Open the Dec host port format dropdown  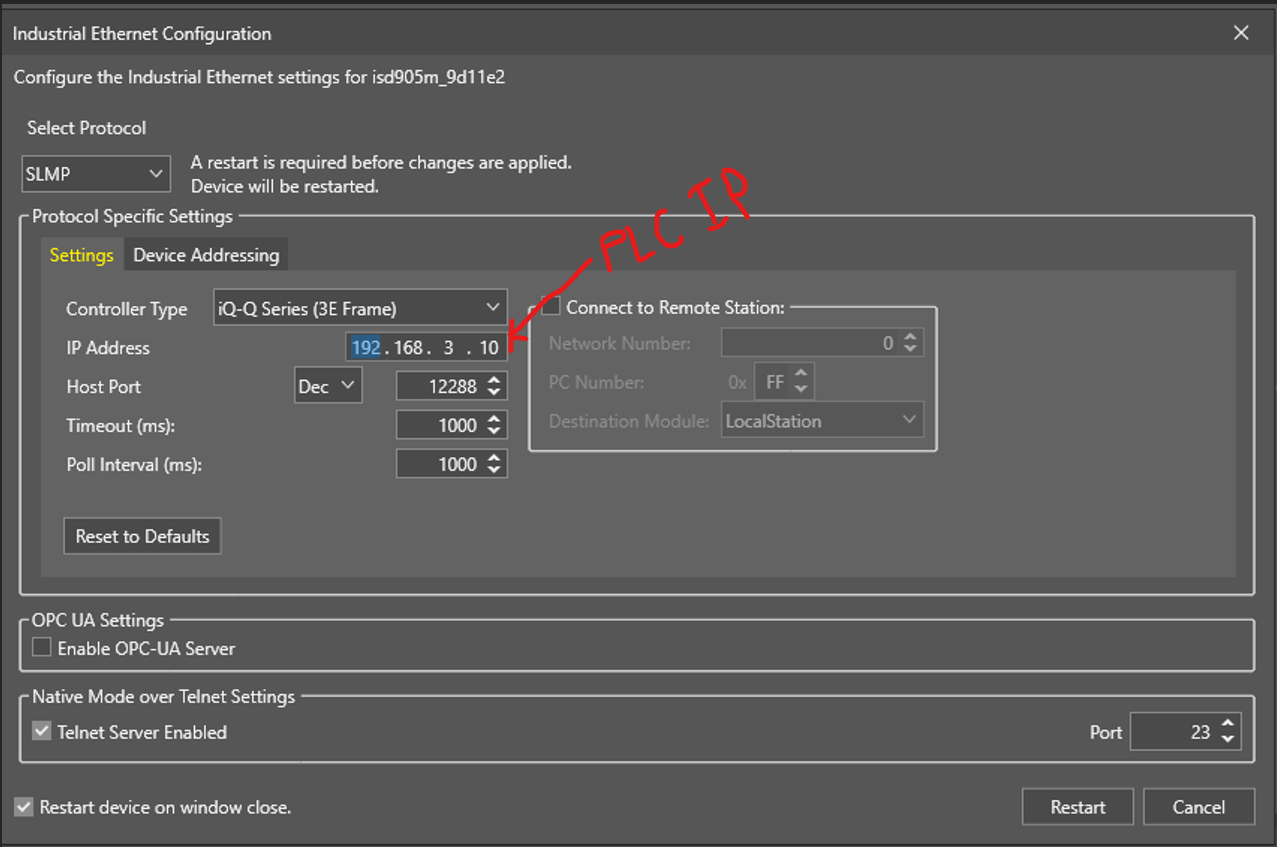click(x=328, y=386)
